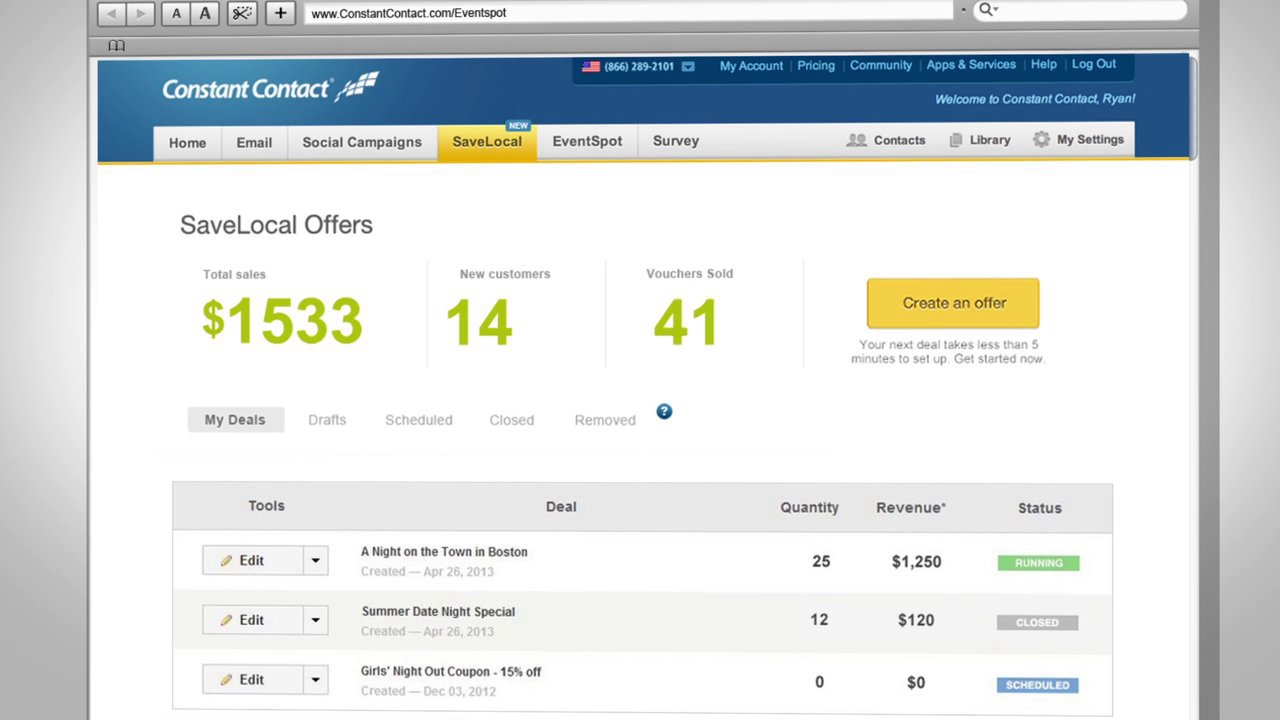The image size is (1280, 720).
Task: Open the A Night on the Town in Boston deal
Action: (444, 552)
